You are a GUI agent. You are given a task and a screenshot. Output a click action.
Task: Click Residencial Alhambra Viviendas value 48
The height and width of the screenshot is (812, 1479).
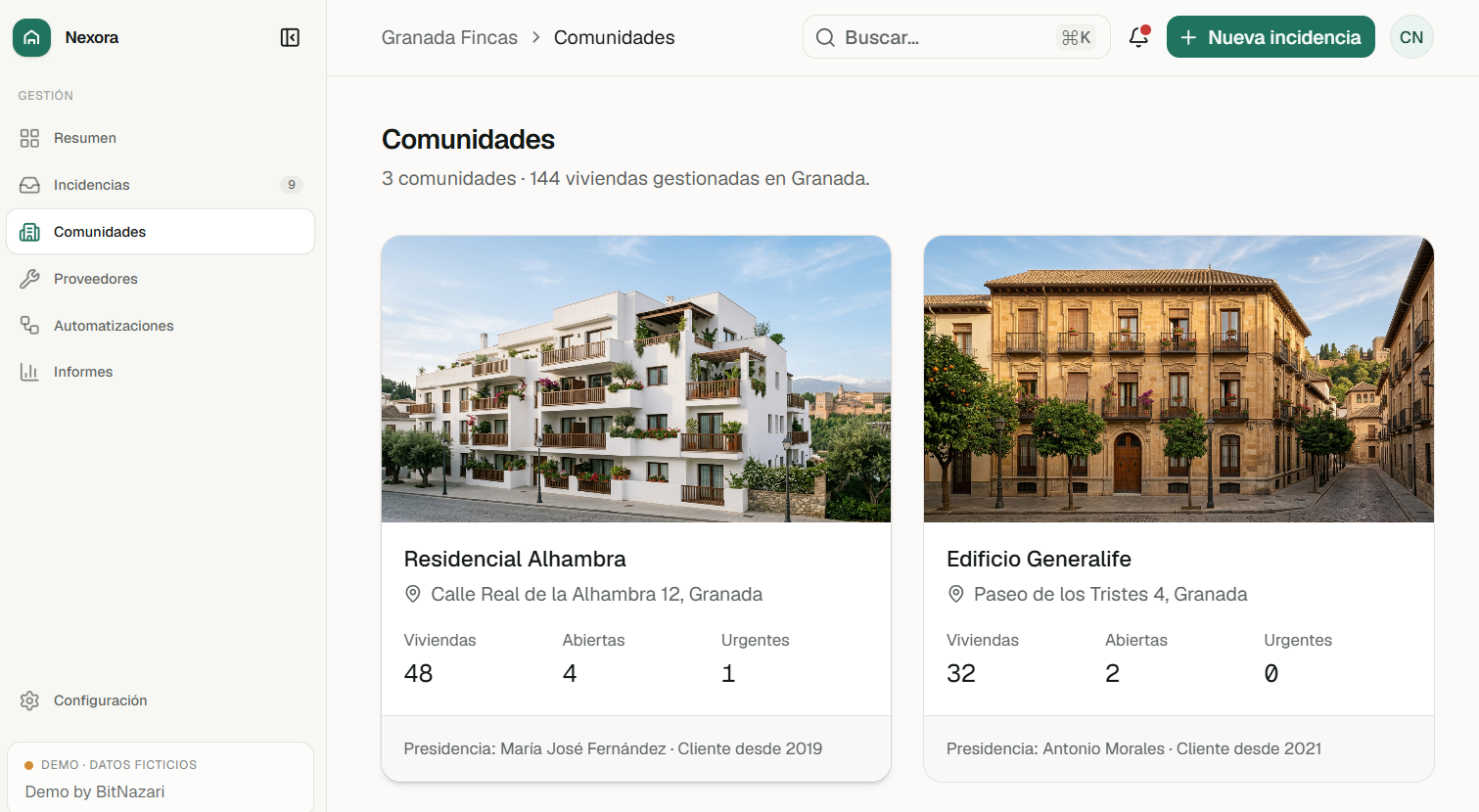coord(418,673)
